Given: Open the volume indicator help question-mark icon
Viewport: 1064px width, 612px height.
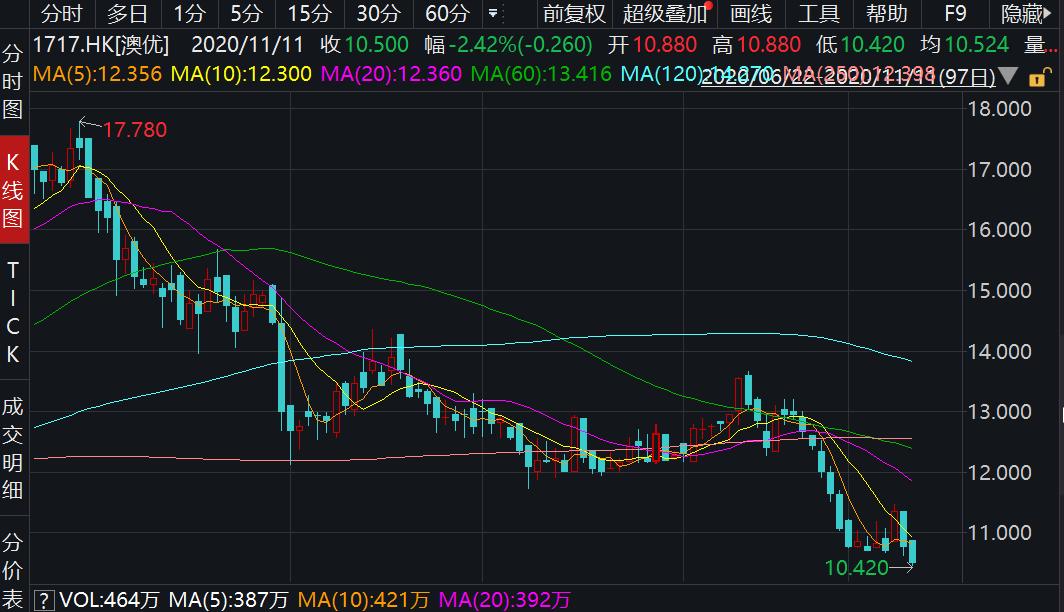Looking at the screenshot, I should (x=44, y=600).
